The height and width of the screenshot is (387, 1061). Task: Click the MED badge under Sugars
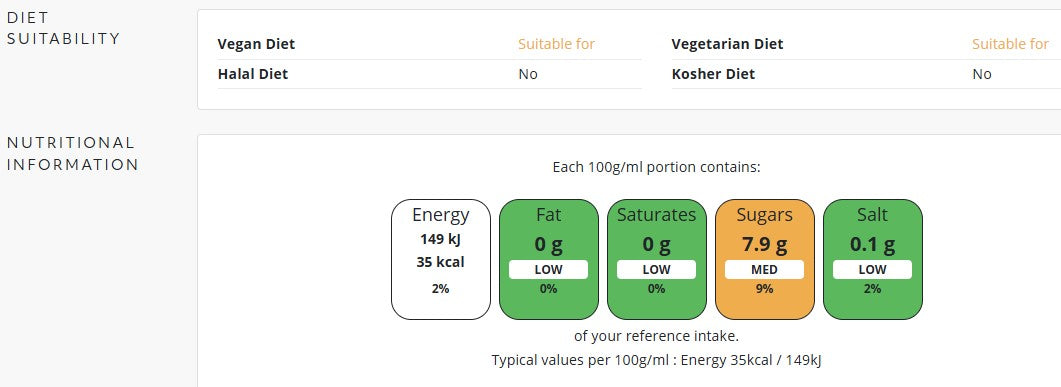point(765,269)
